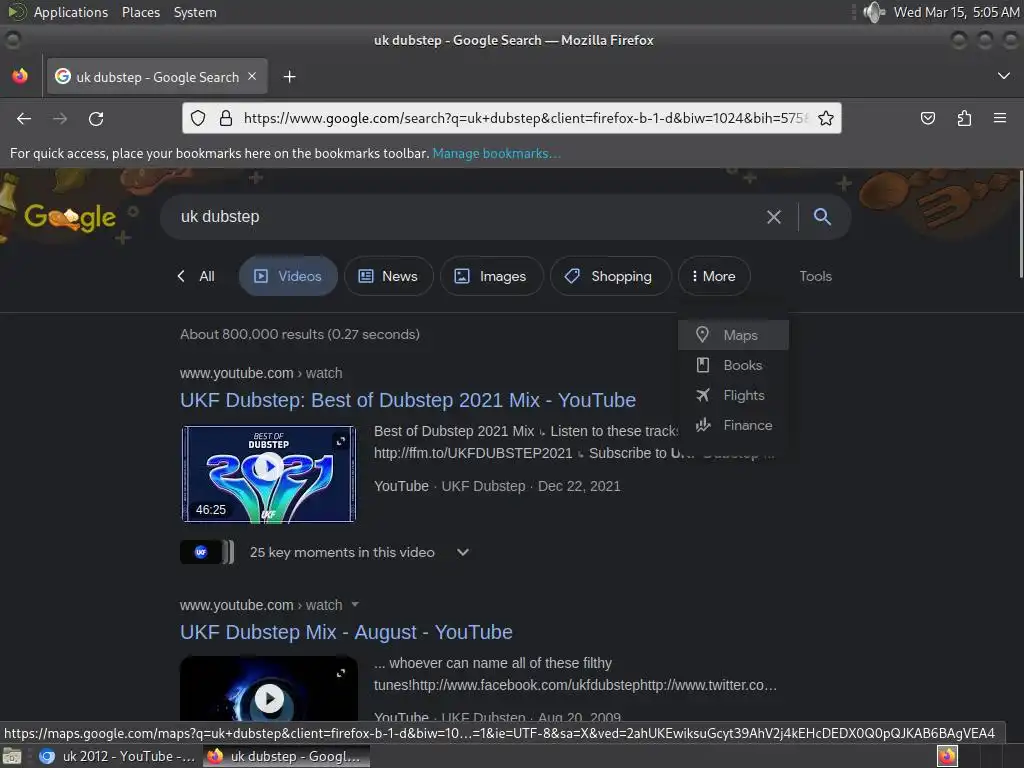Click the Manage bookmarks link
Image resolution: width=1024 pixels, height=768 pixels.
496,153
